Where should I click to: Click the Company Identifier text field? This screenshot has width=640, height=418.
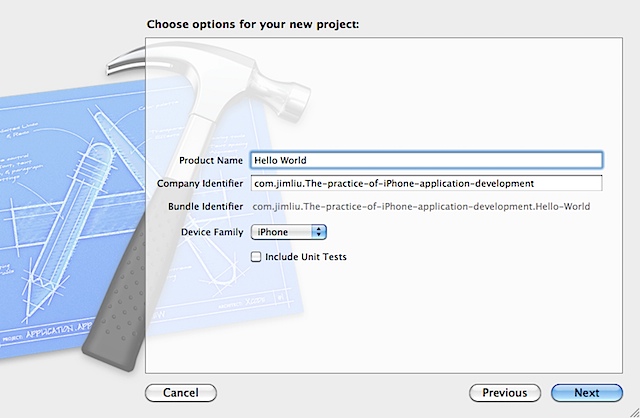pyautogui.click(x=426, y=183)
